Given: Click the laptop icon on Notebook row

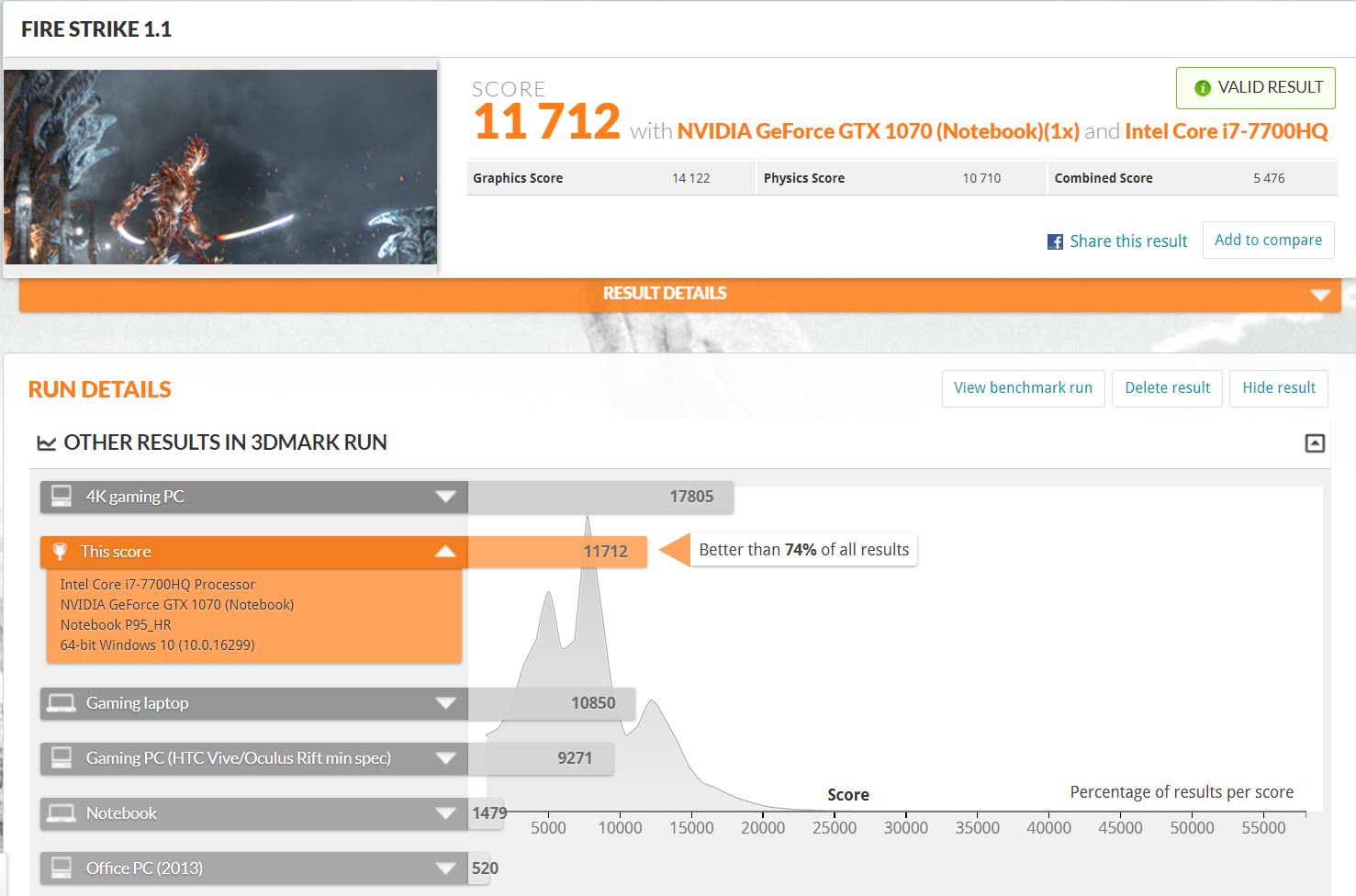Looking at the screenshot, I should pyautogui.click(x=62, y=813).
